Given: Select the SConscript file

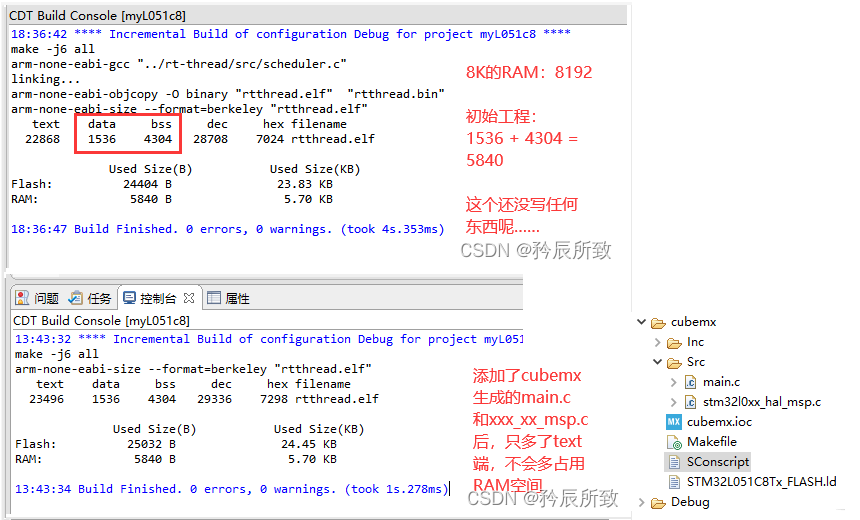Looking at the screenshot, I should (717, 462).
